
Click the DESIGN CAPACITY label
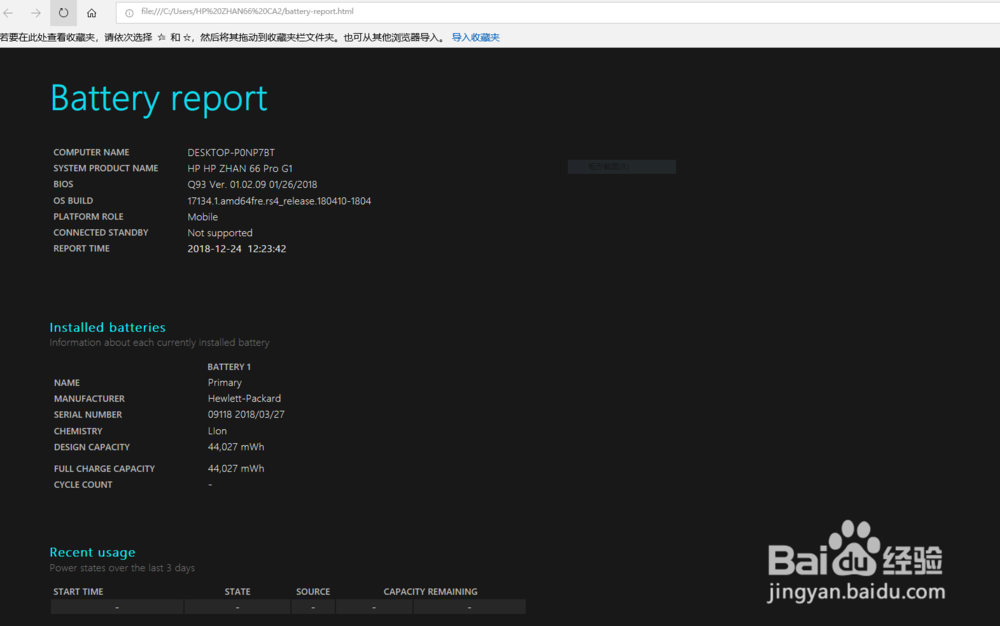tap(92, 447)
